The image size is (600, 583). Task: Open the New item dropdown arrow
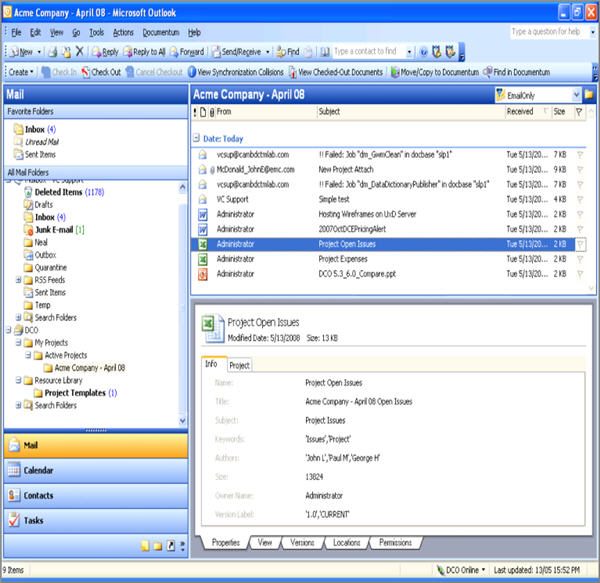click(39, 52)
